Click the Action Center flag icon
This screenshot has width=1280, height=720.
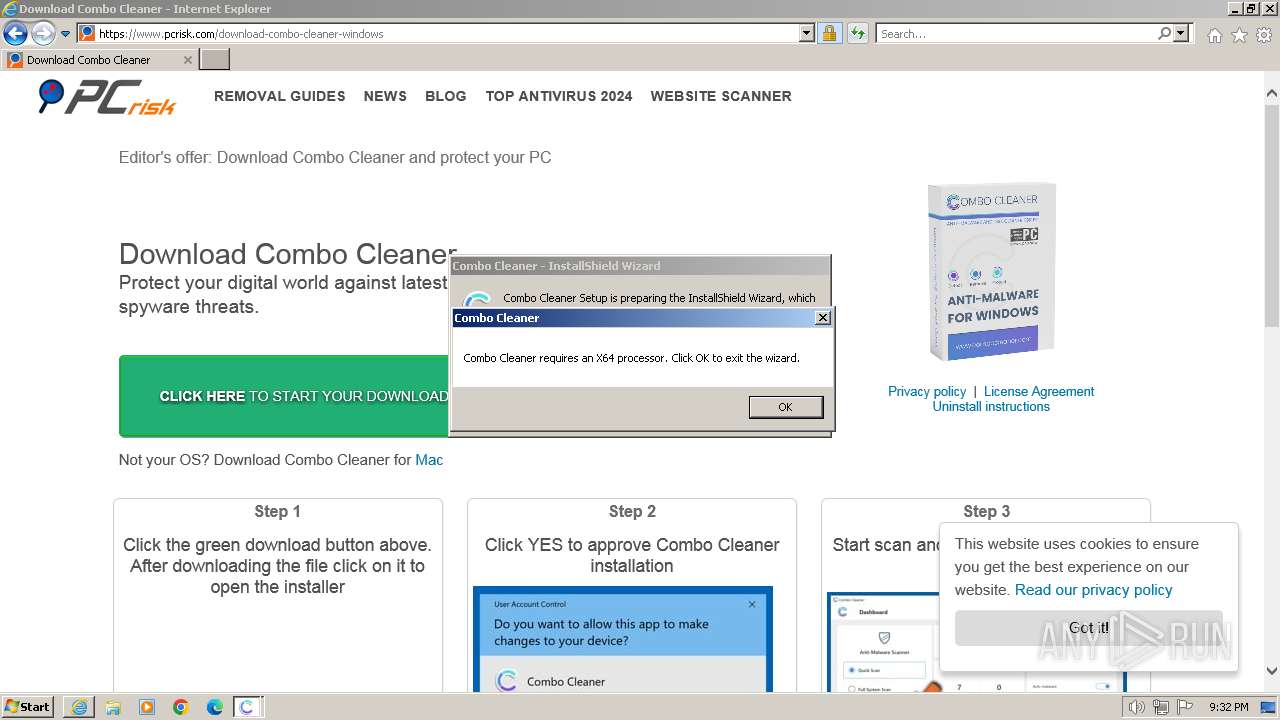1184,707
